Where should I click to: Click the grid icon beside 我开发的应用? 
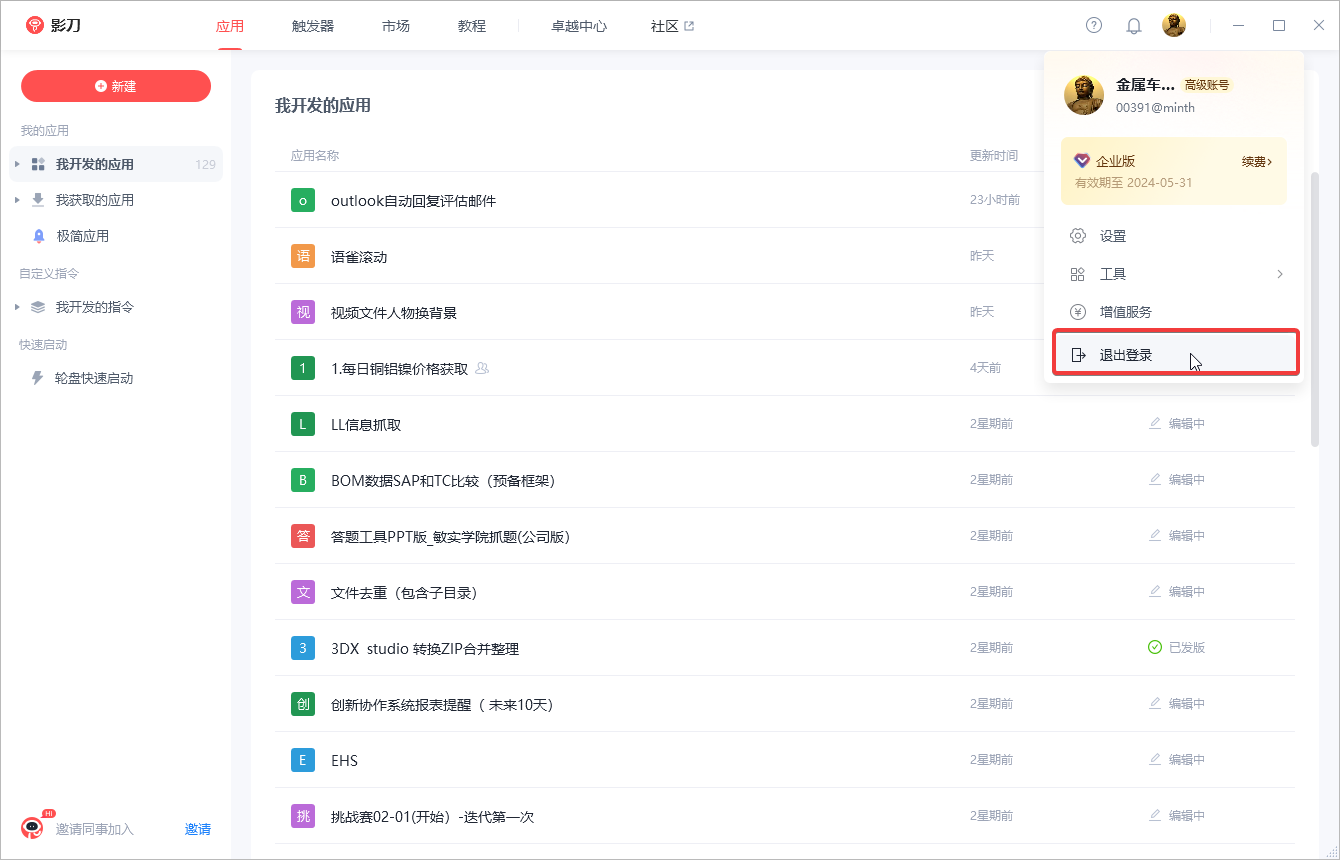(x=38, y=164)
